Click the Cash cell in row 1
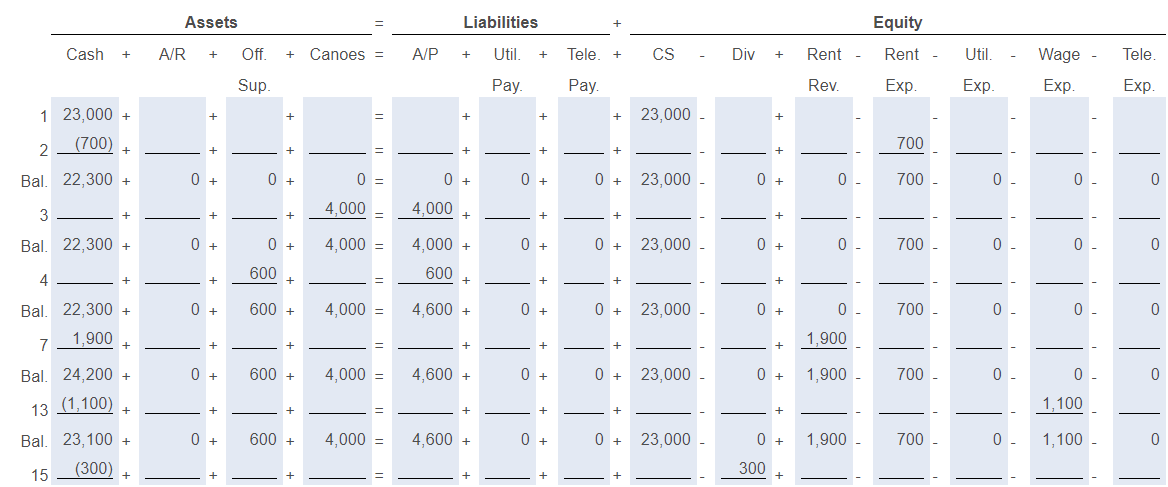The image size is (1168, 487). tap(85, 115)
